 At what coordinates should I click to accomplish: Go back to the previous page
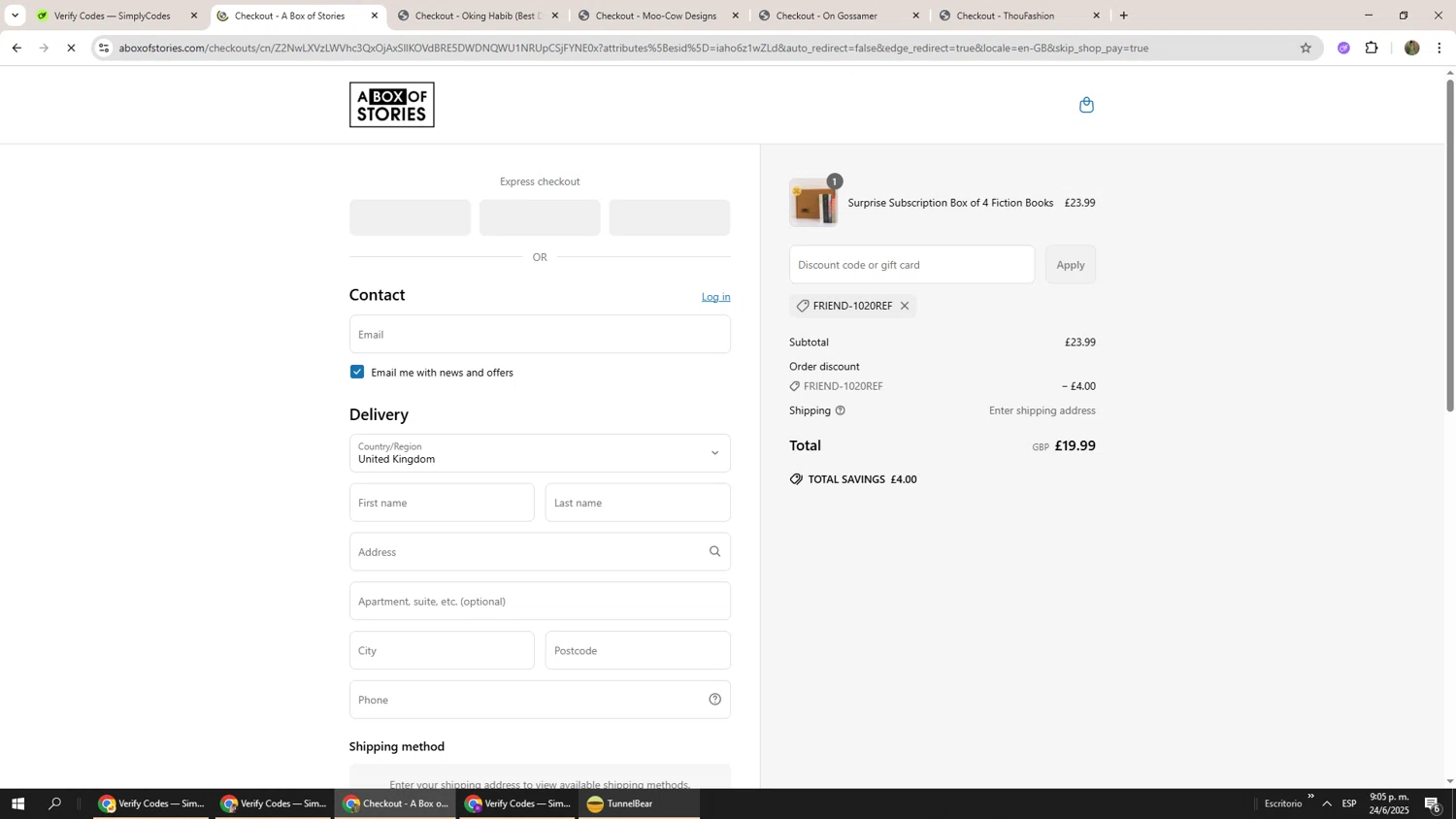pos(16,48)
